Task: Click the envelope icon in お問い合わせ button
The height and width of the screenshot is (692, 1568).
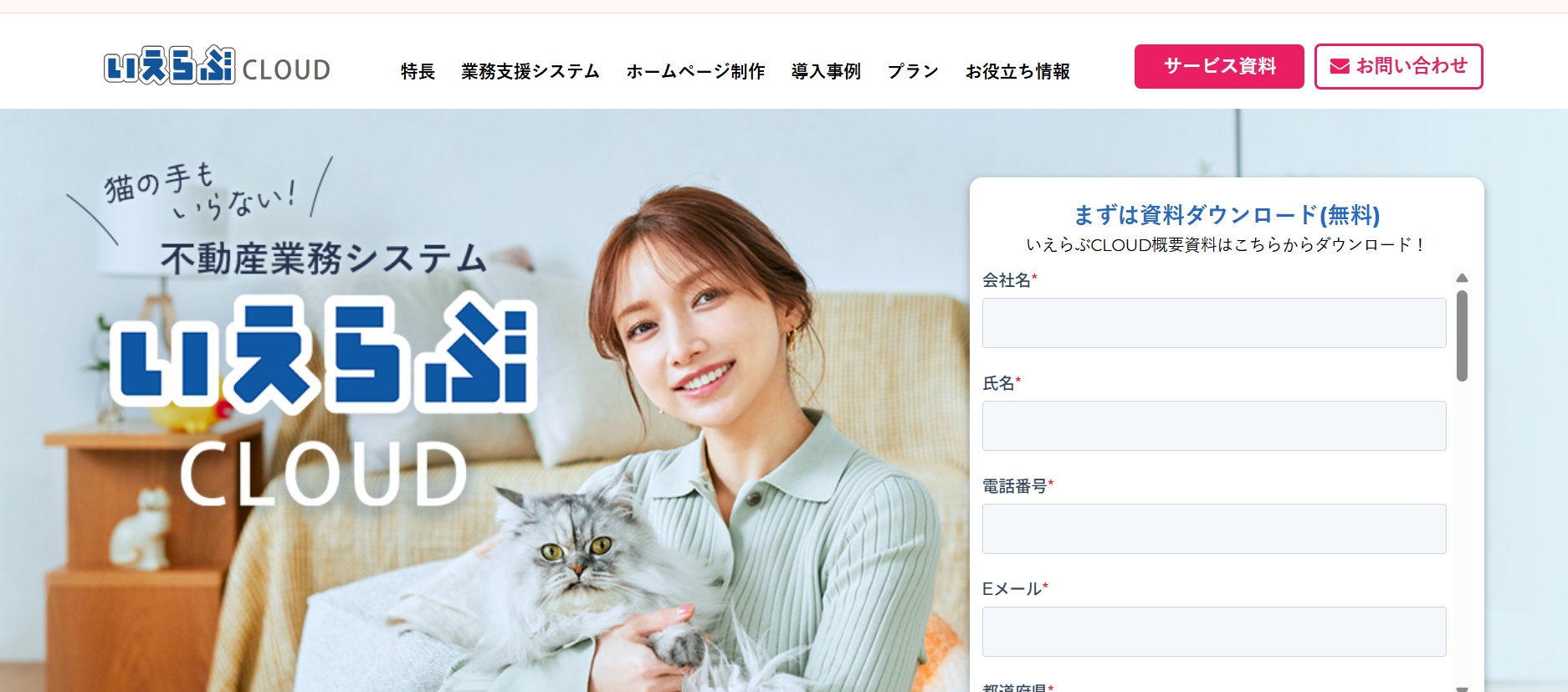Action: pos(1340,66)
